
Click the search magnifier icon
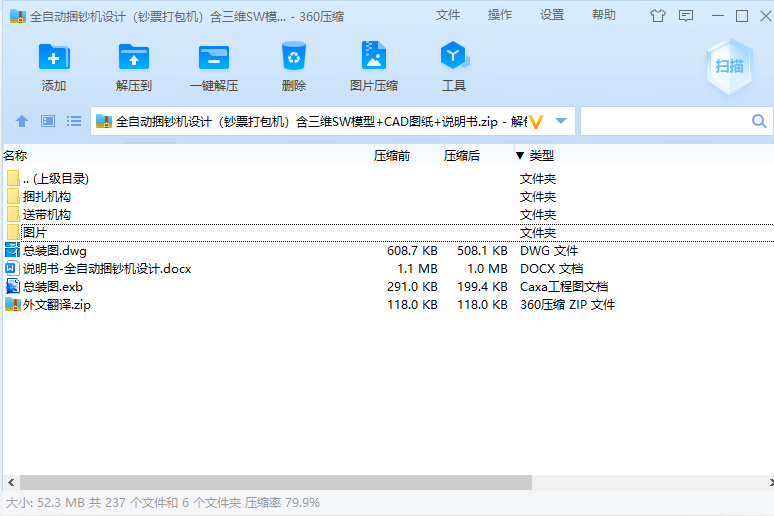(759, 121)
